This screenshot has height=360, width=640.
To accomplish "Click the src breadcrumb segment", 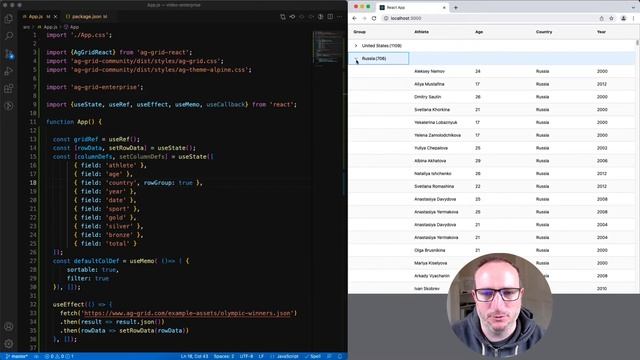I will click(26, 27).
